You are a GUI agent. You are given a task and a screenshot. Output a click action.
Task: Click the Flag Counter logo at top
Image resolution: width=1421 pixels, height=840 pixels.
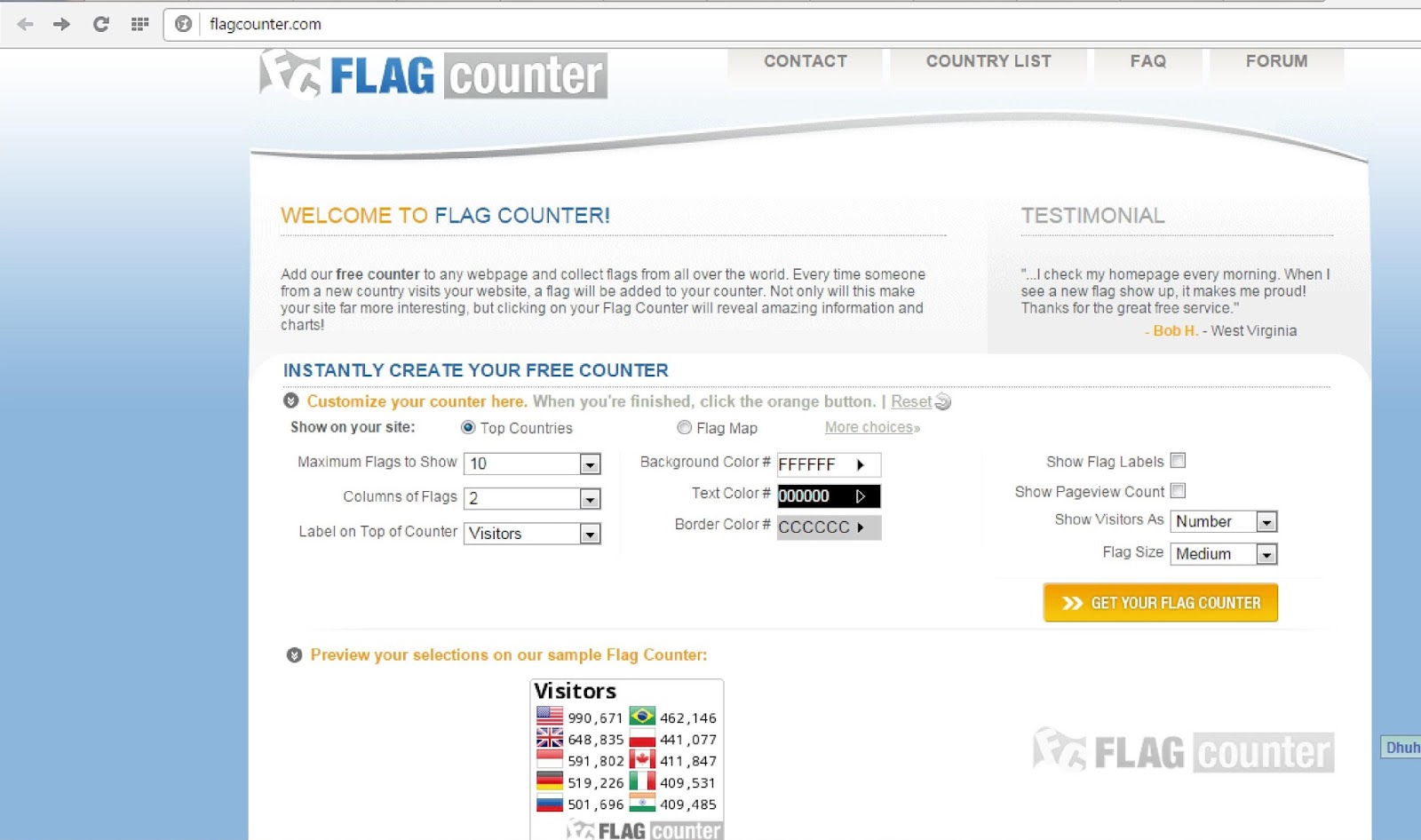433,75
